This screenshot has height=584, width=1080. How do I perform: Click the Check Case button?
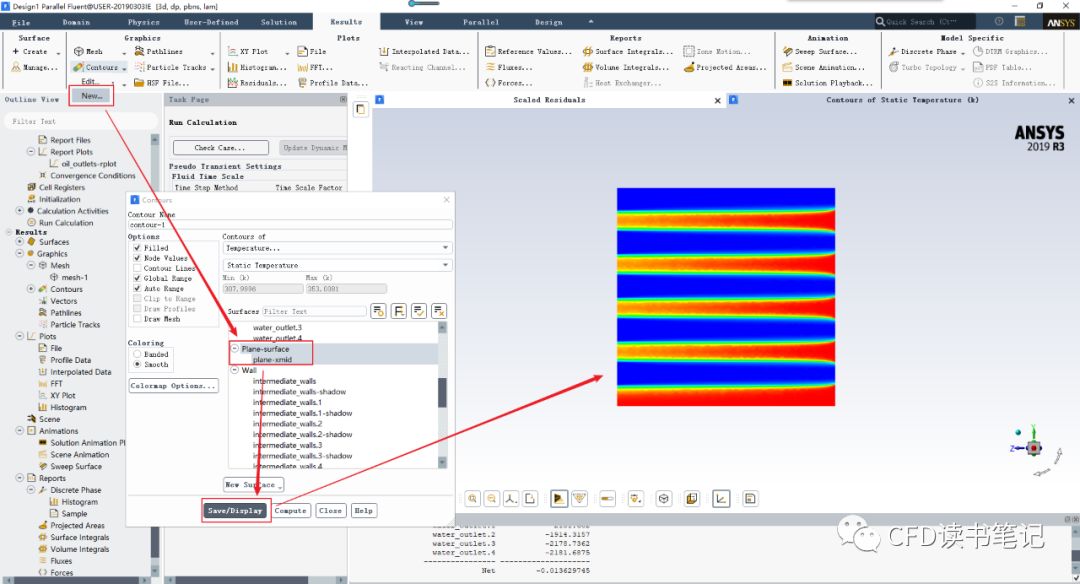coord(220,147)
